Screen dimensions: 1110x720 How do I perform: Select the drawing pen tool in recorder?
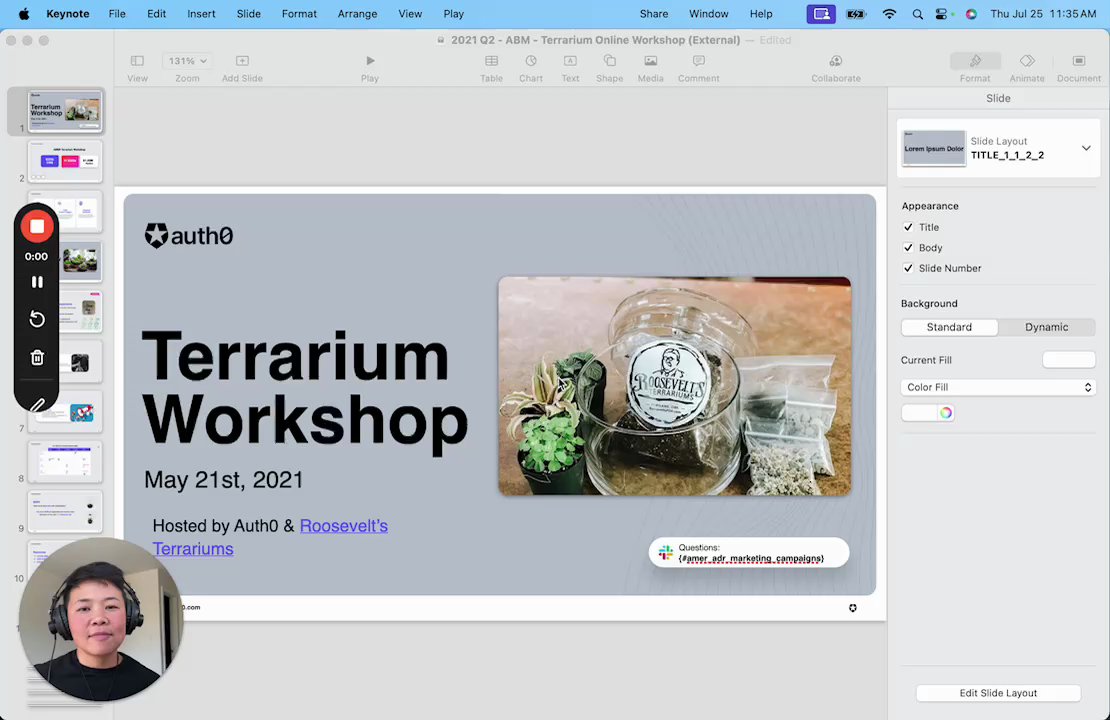38,404
